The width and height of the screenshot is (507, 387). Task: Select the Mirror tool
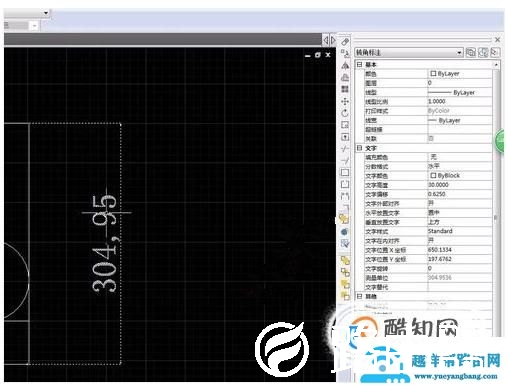tap(345, 65)
